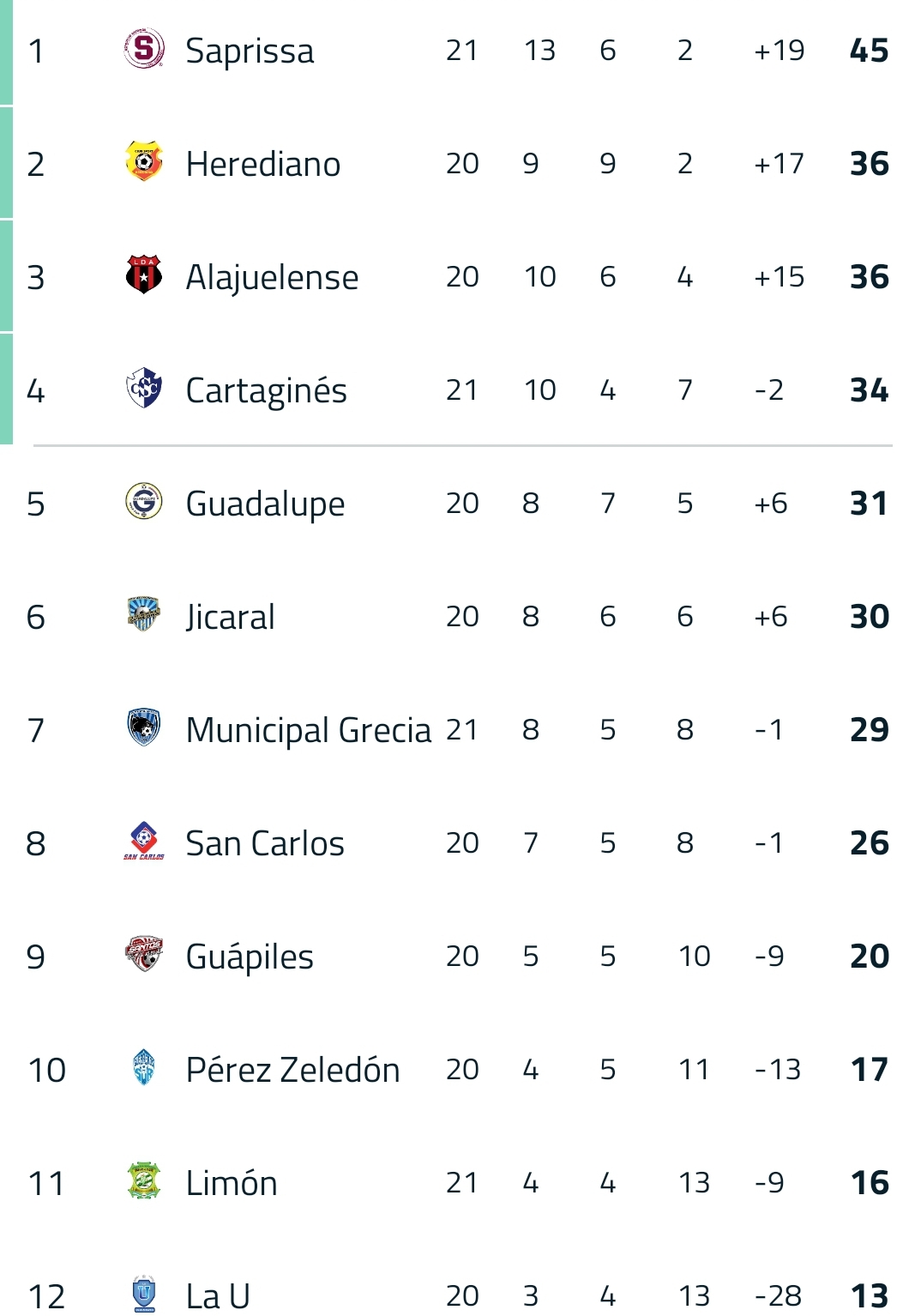Open the La U shield icon
The height and width of the screenshot is (1316, 921).
(x=144, y=1294)
